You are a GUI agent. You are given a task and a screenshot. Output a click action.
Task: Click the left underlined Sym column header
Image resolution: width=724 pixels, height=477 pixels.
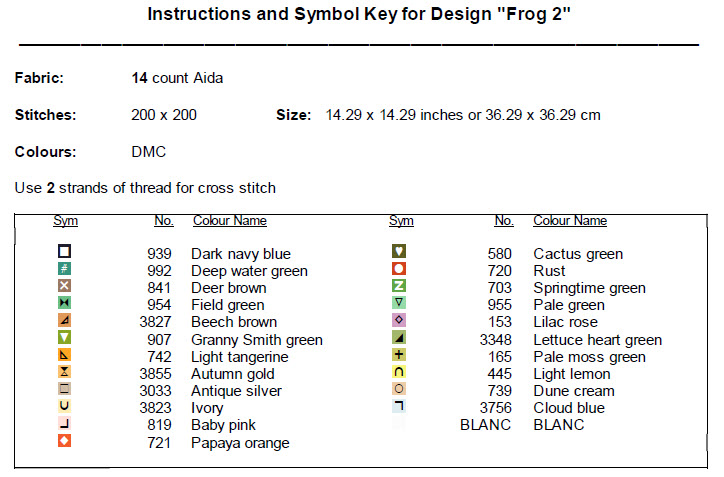point(65,221)
